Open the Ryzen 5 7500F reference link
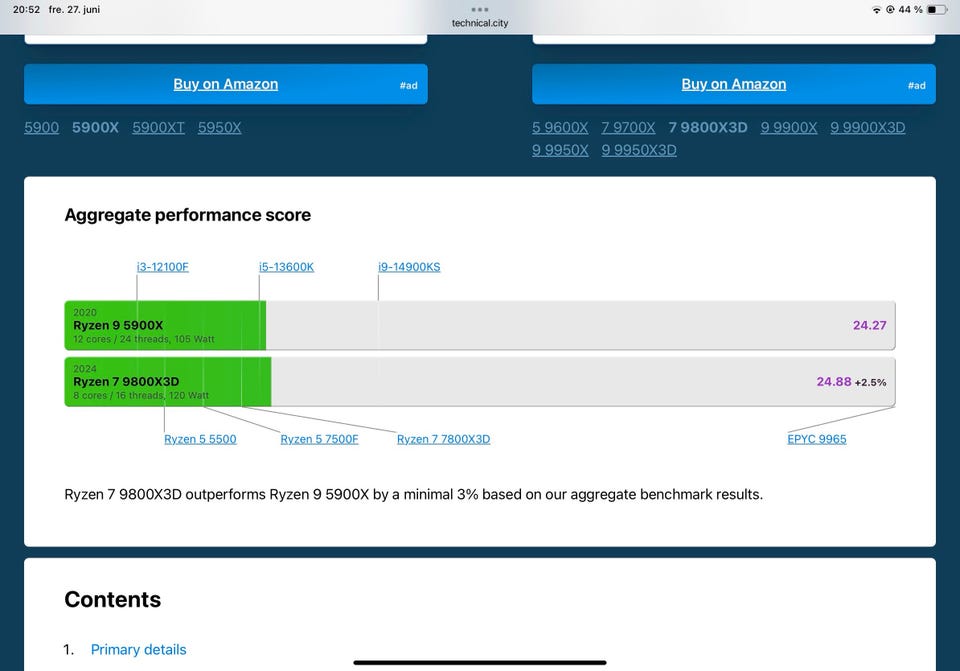The height and width of the screenshot is (671, 960). pos(319,439)
